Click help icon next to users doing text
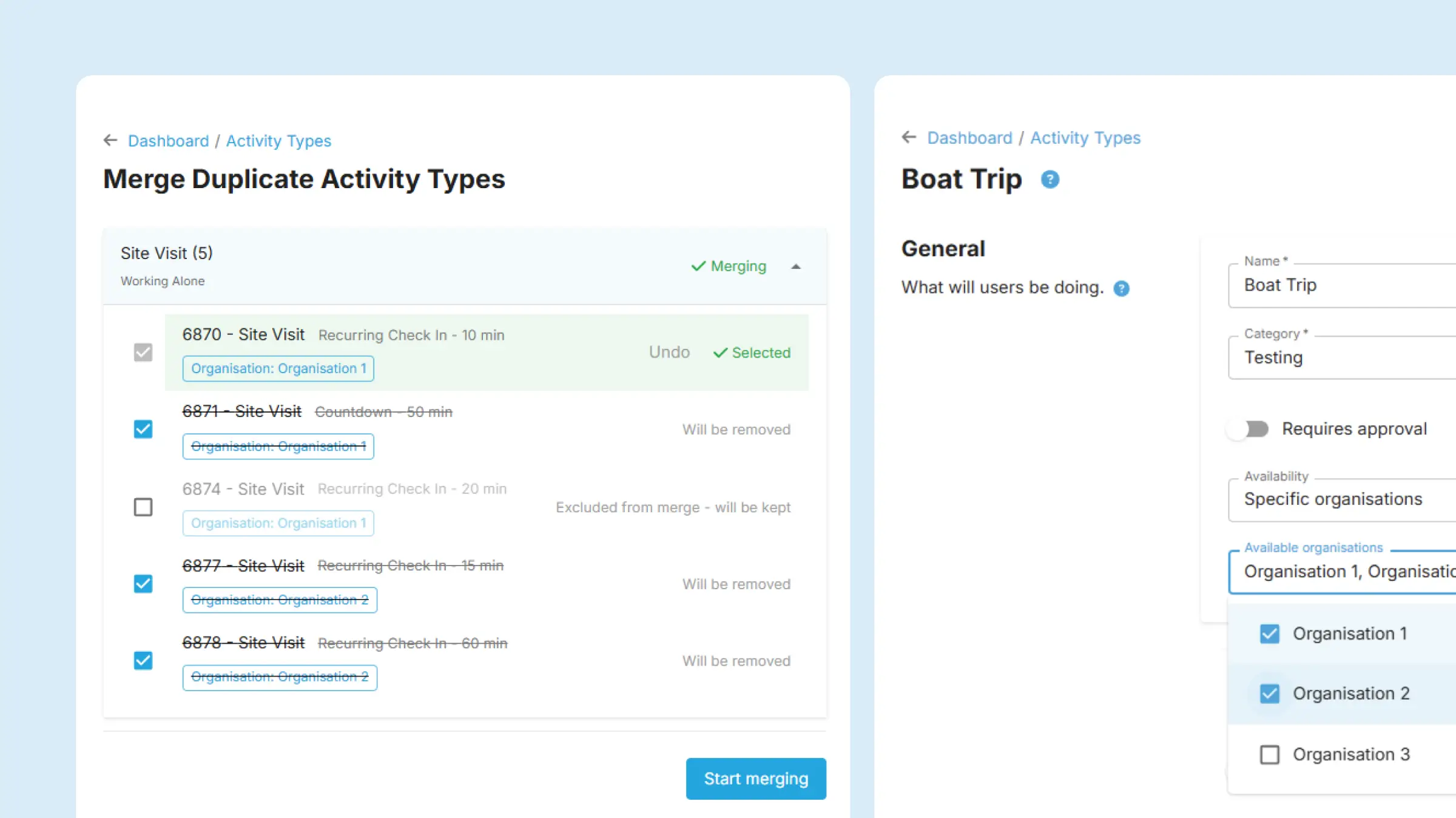 coord(1121,288)
